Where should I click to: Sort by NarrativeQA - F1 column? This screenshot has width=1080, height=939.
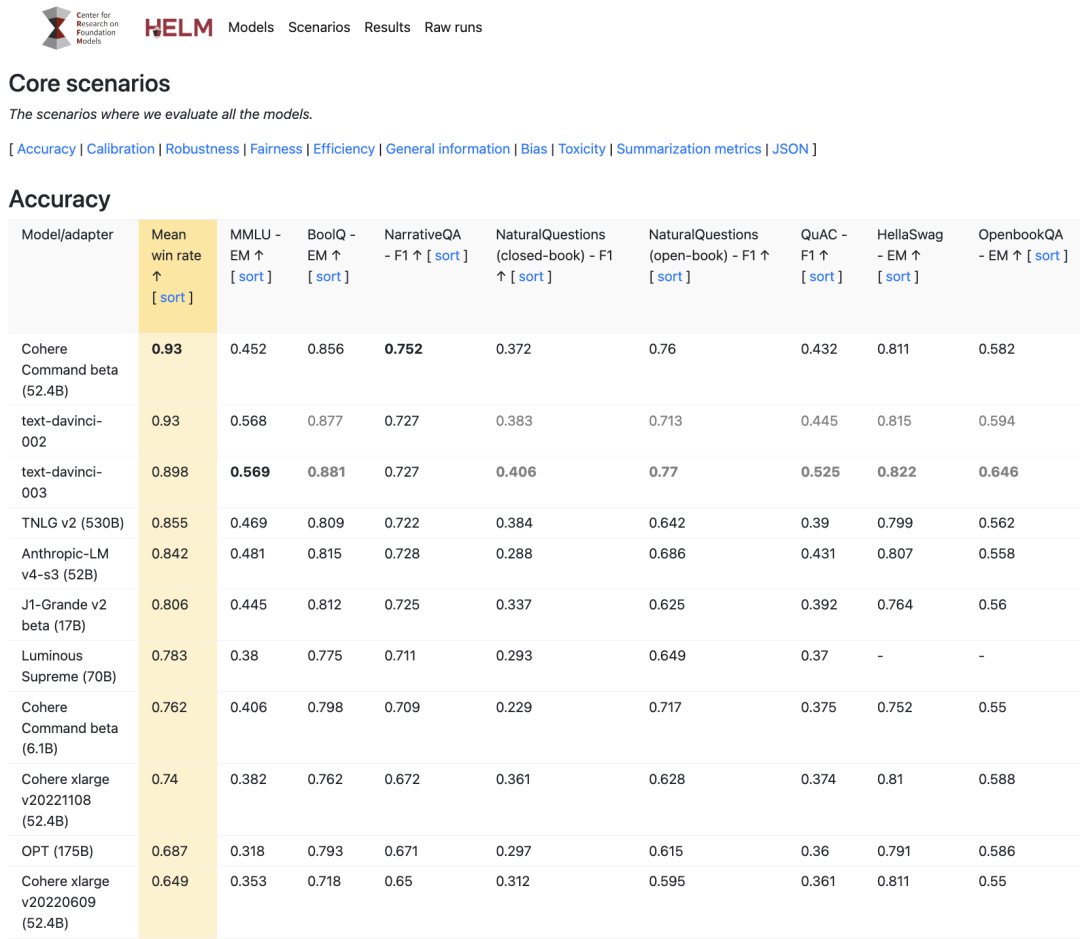tap(447, 255)
